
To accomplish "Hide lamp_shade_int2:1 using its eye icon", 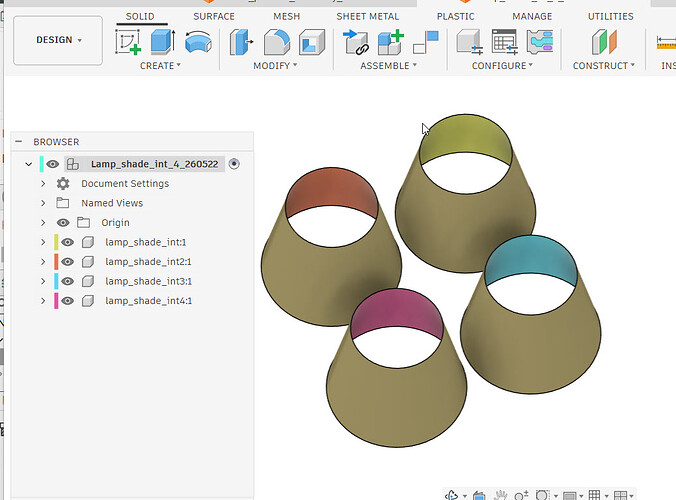I will [67, 262].
